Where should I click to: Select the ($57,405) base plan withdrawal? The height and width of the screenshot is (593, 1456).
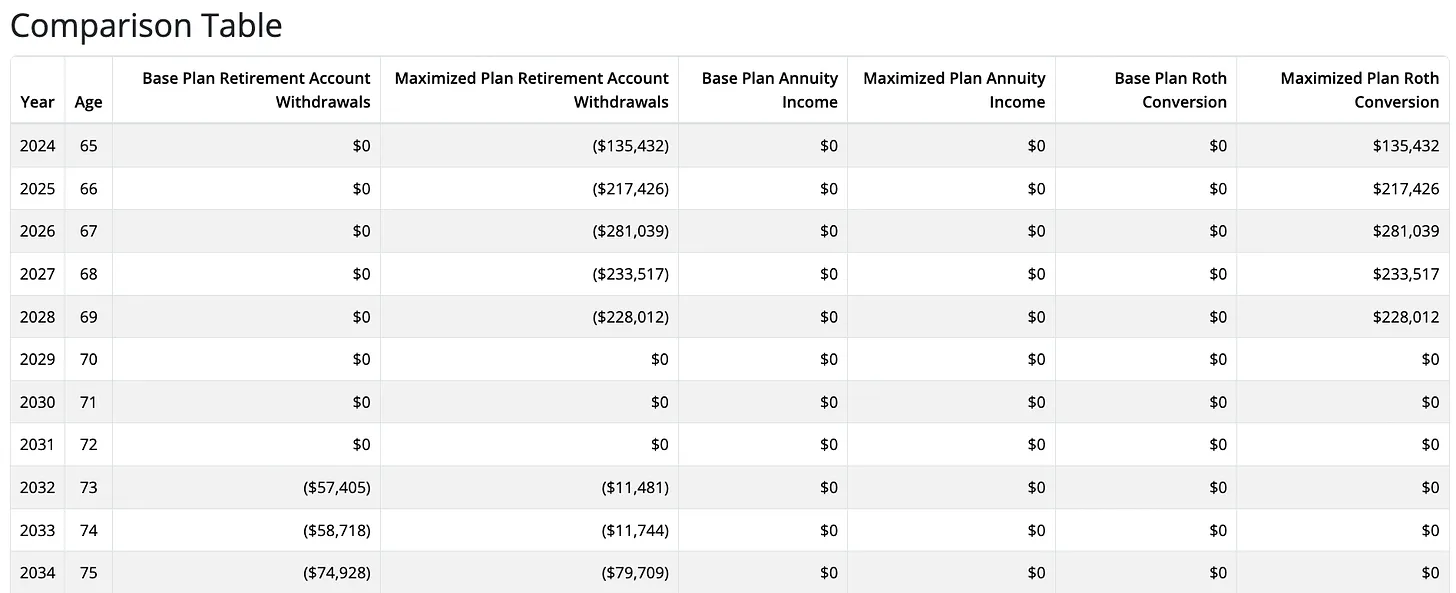click(x=336, y=488)
